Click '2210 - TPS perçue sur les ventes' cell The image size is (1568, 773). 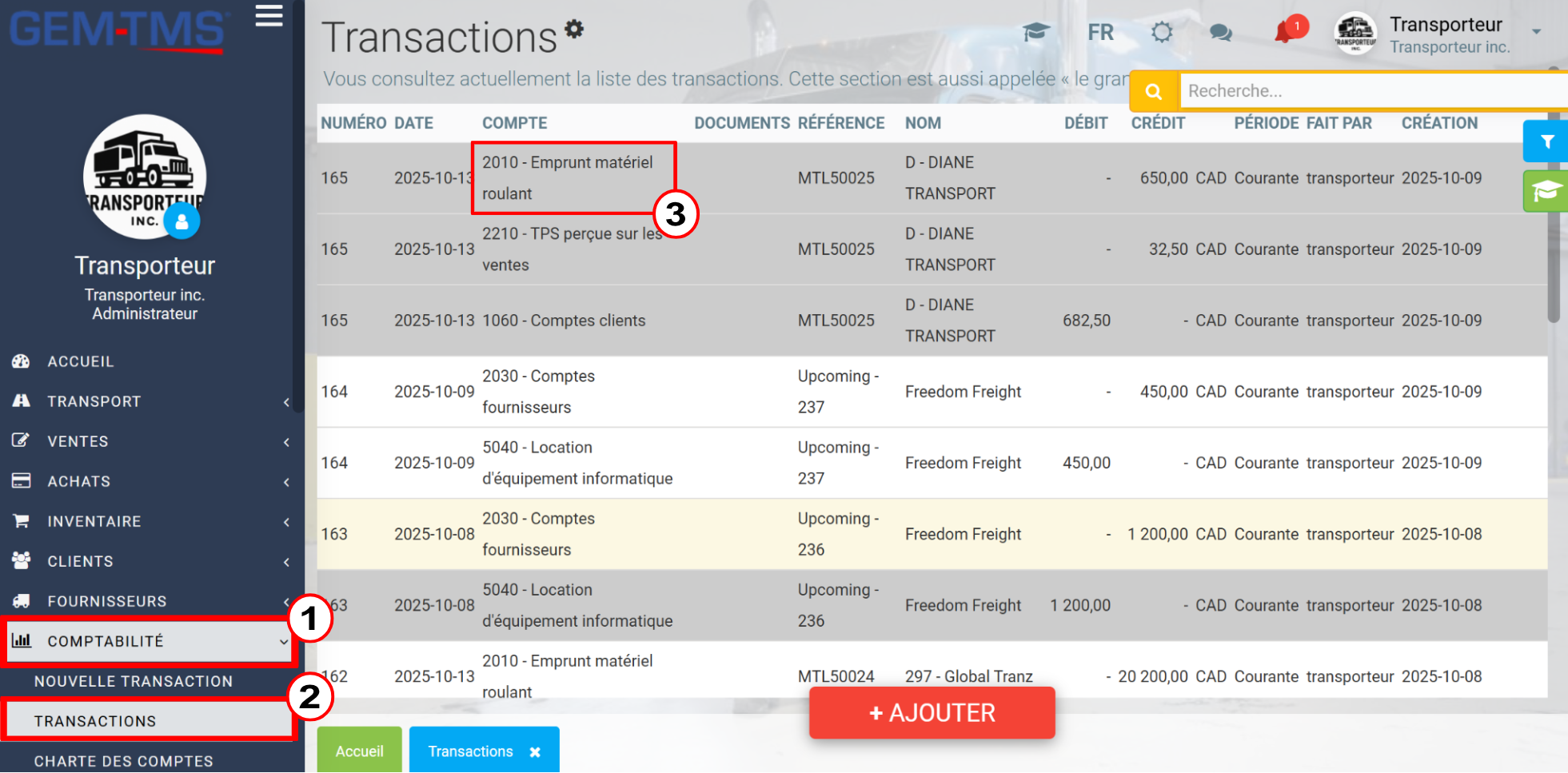(573, 249)
